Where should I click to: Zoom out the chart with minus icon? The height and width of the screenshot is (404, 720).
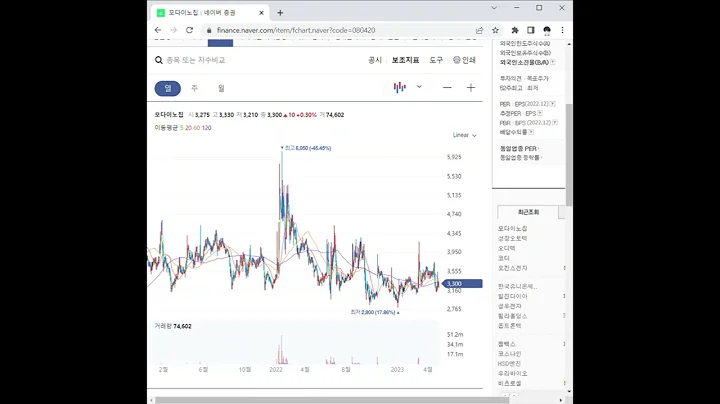447,88
